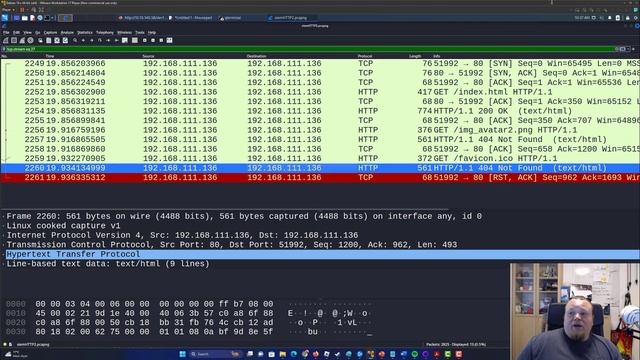The image size is (640, 360).
Task: Open a capture file from the toolbar
Action: pyautogui.click(x=40, y=40)
